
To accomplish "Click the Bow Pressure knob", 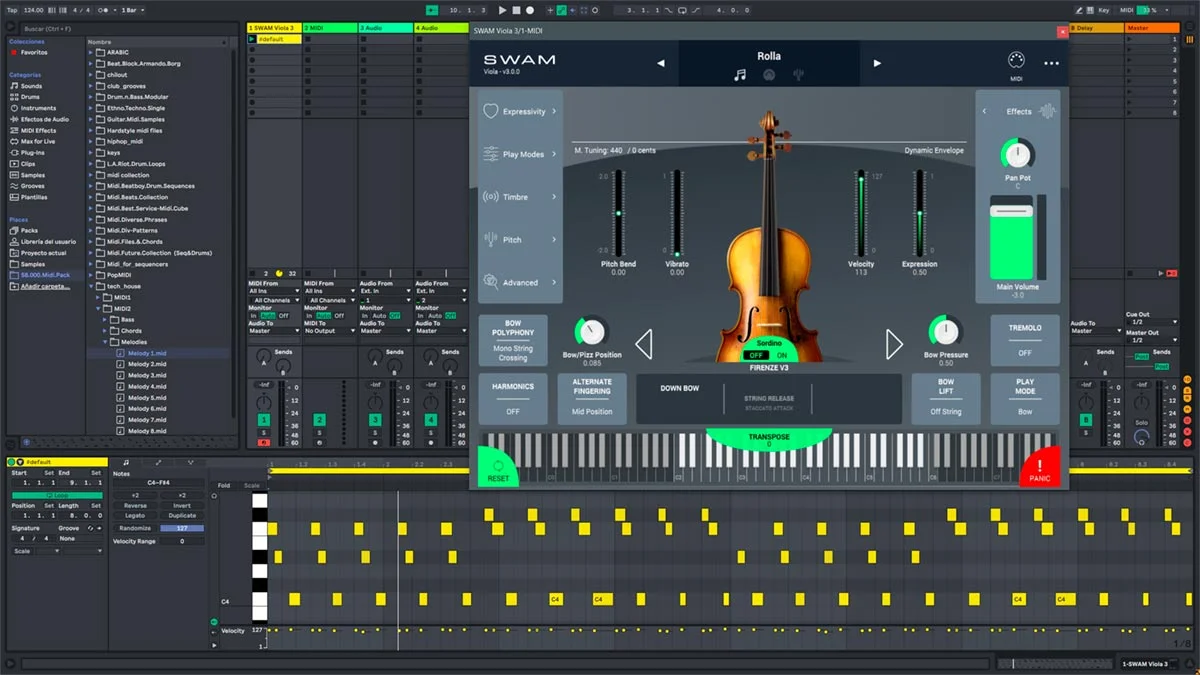I will pos(944,331).
